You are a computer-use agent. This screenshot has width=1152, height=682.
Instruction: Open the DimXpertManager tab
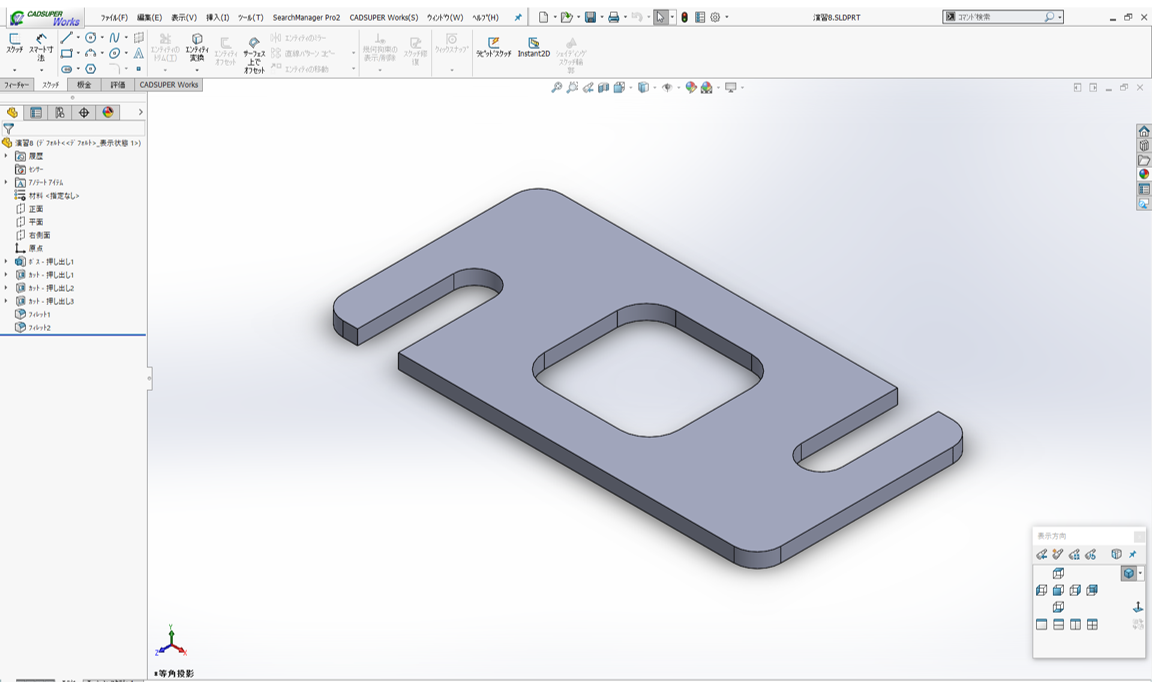tap(84, 112)
